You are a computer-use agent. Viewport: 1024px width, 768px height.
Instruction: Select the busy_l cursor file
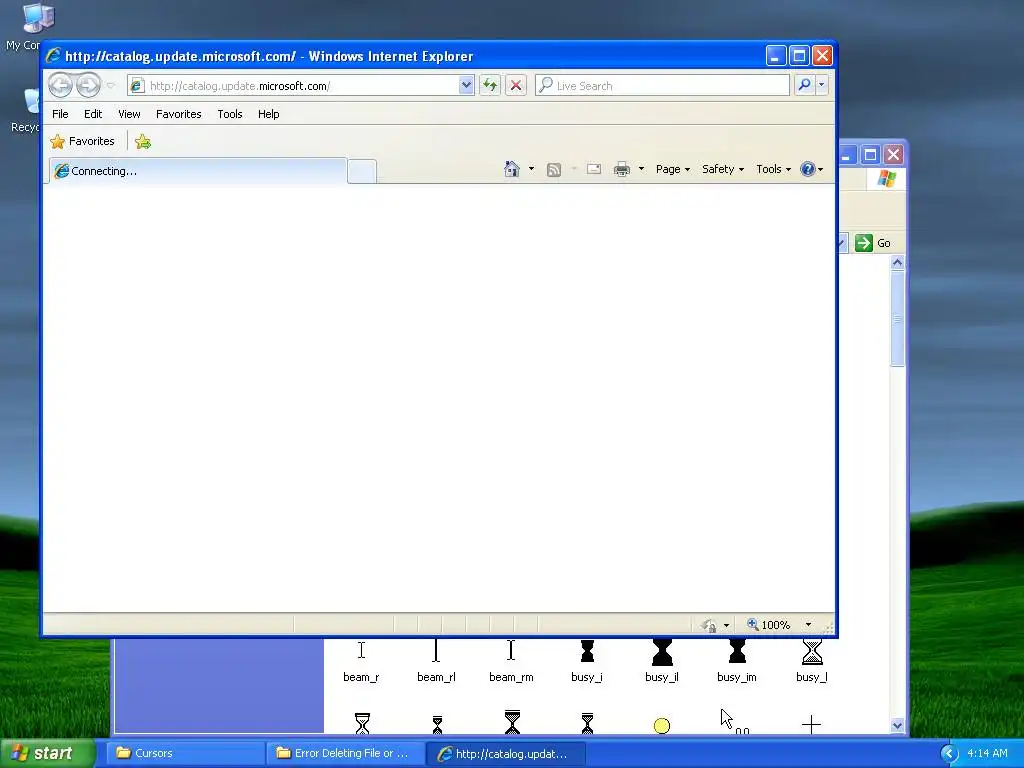(812, 661)
